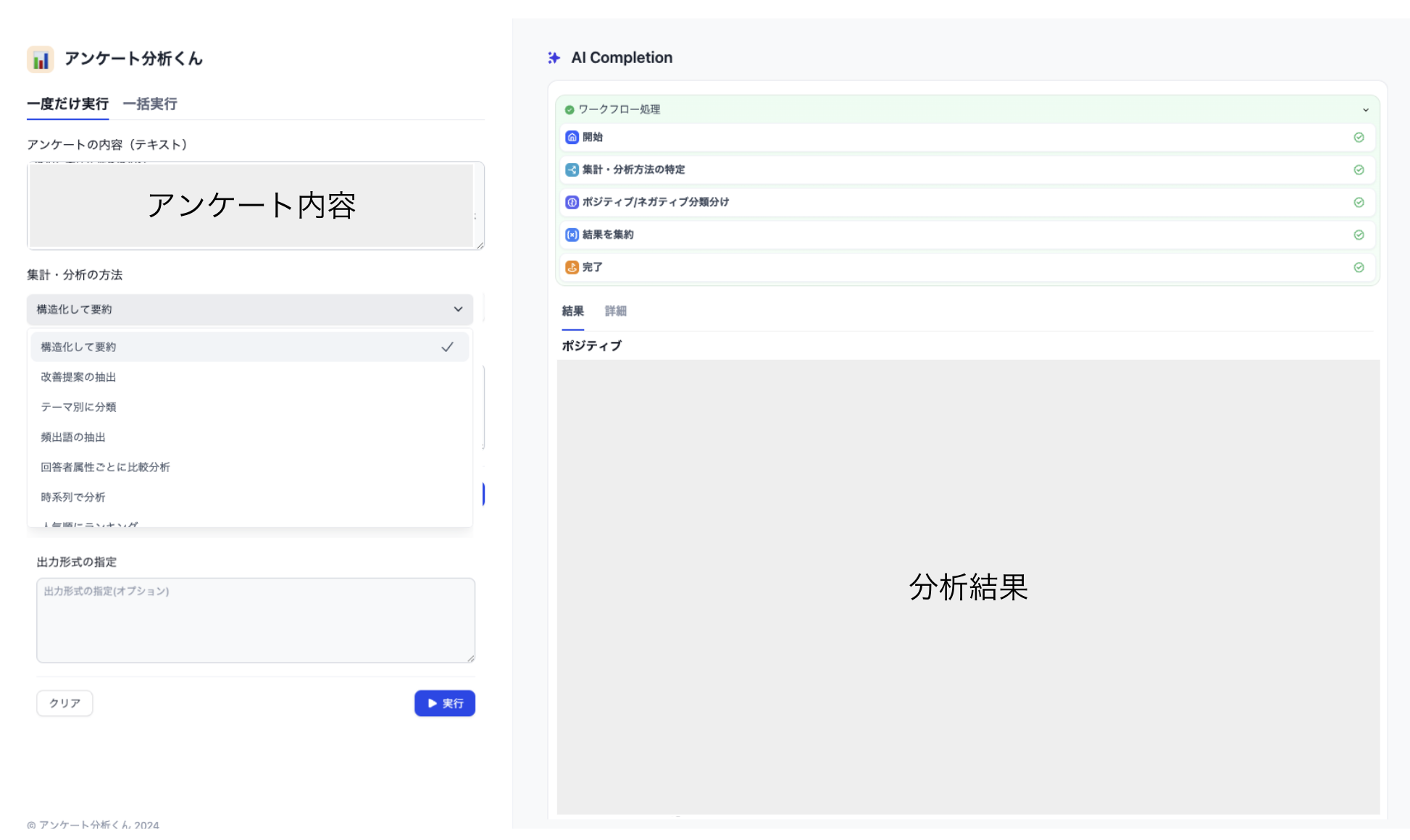This screenshot has height=840, width=1410.
Task: Select 改善提案の抽出 option
Action: [x=78, y=377]
